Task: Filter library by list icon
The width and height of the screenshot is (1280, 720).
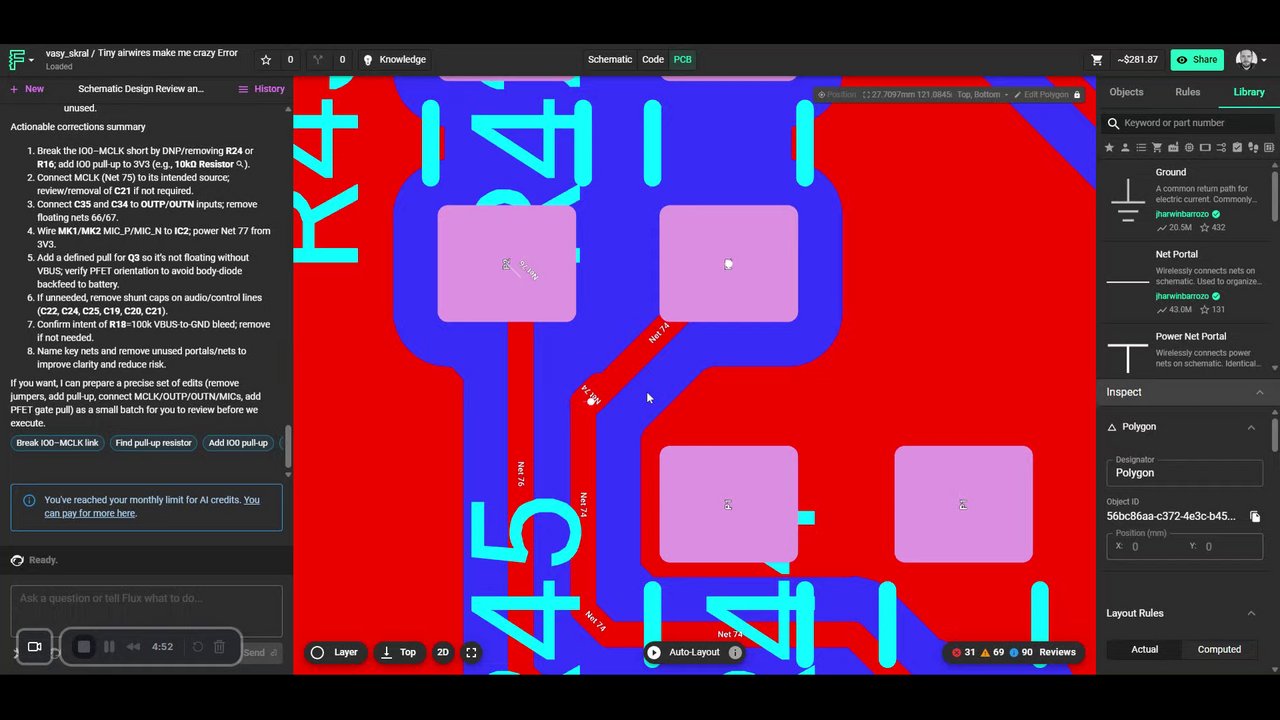Action: pyautogui.click(x=1141, y=148)
